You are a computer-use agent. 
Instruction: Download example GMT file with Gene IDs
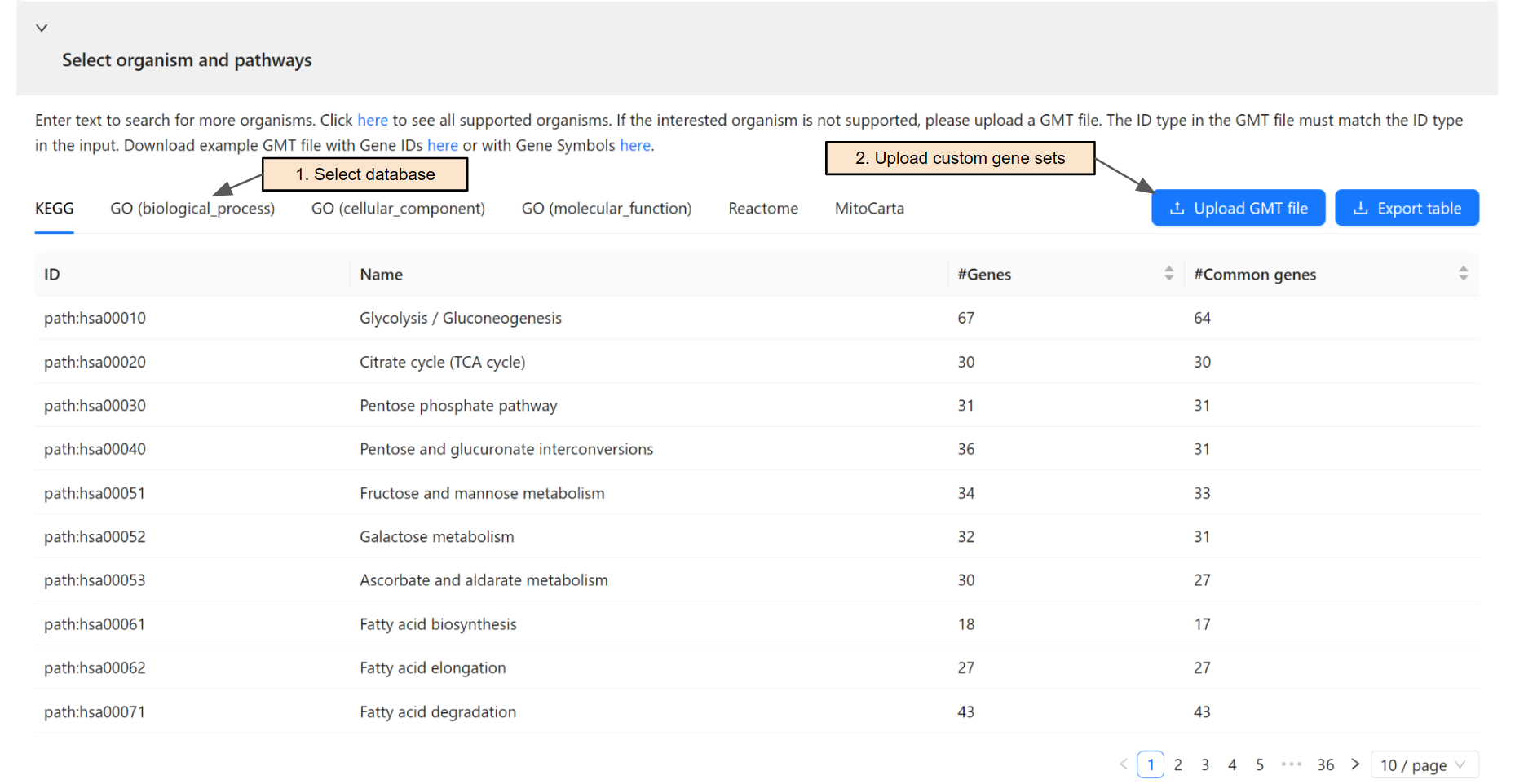(x=443, y=145)
